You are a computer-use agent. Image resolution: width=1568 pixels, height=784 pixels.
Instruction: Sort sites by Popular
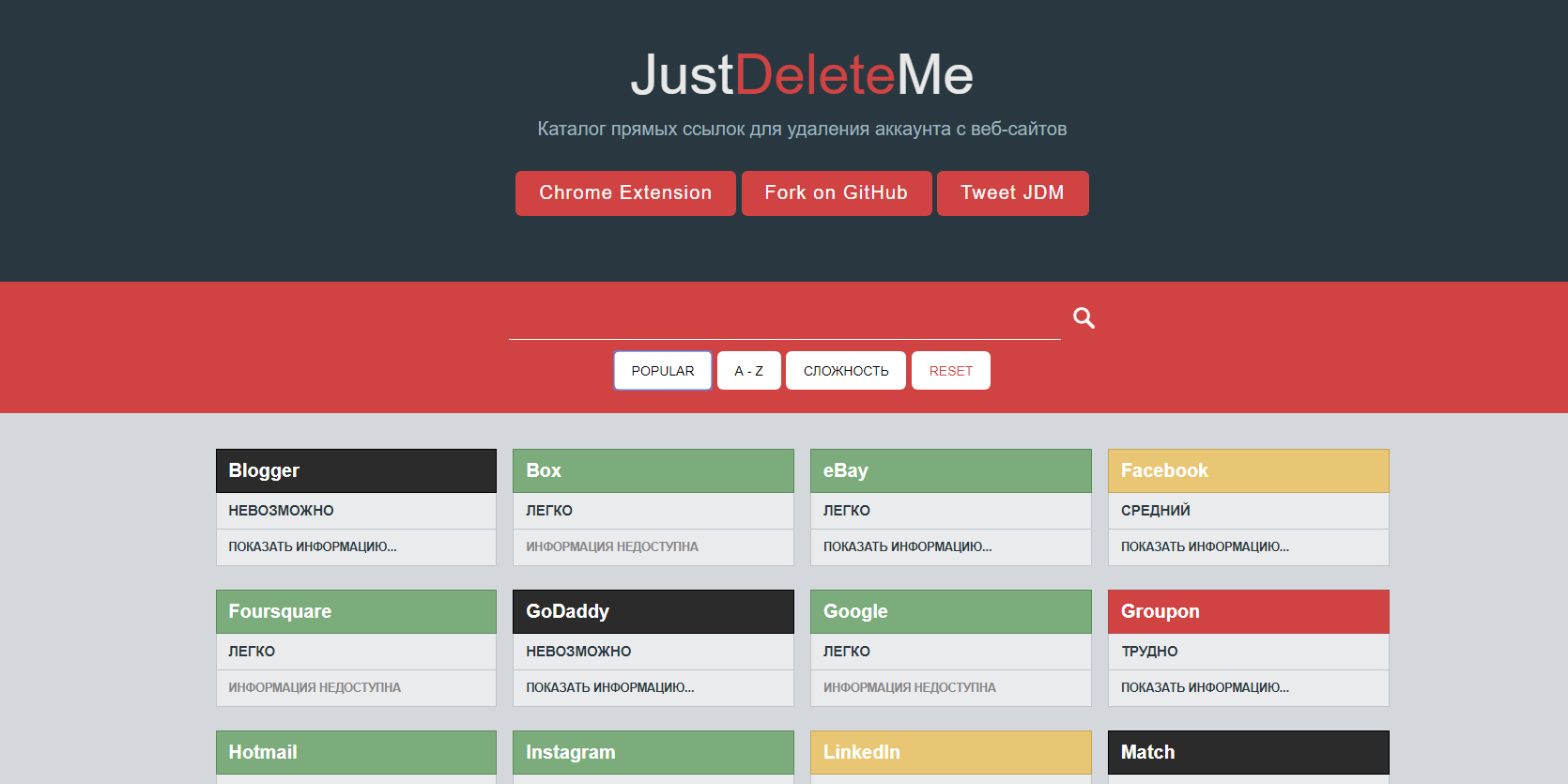[x=663, y=371]
